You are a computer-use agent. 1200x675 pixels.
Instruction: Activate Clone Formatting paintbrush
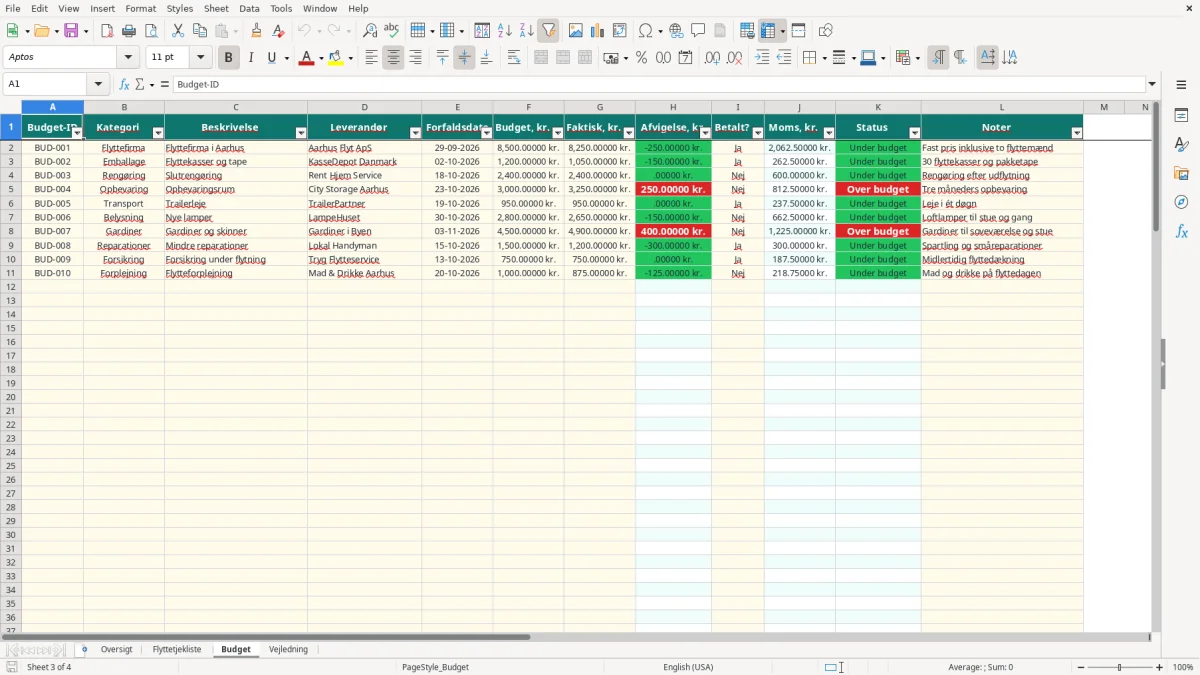(256, 31)
